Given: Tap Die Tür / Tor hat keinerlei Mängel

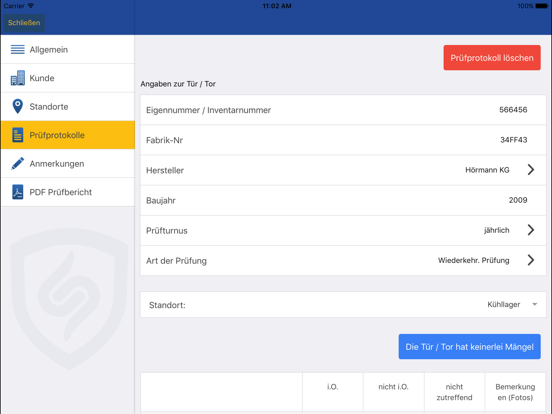Looking at the screenshot, I should click(x=469, y=347).
